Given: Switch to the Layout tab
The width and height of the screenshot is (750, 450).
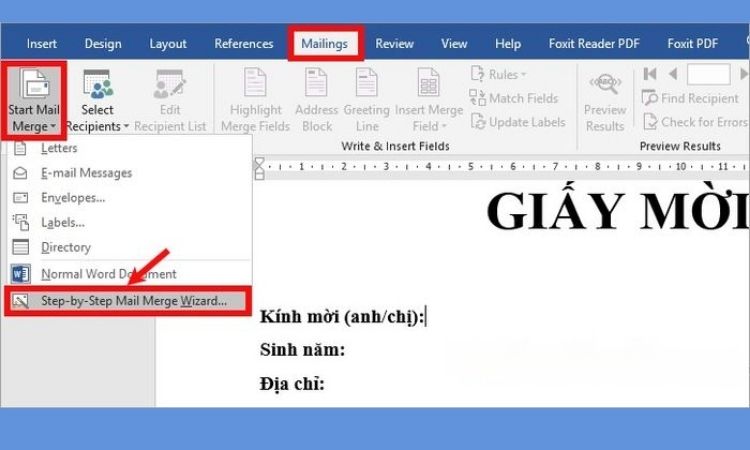Looking at the screenshot, I should point(168,44).
